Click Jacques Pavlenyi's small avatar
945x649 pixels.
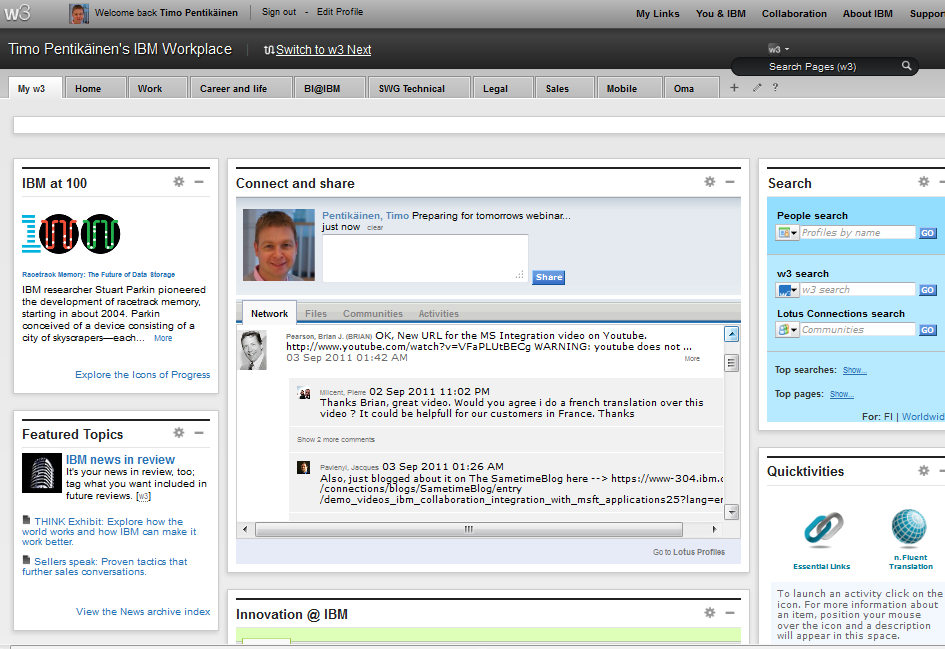(x=304, y=468)
